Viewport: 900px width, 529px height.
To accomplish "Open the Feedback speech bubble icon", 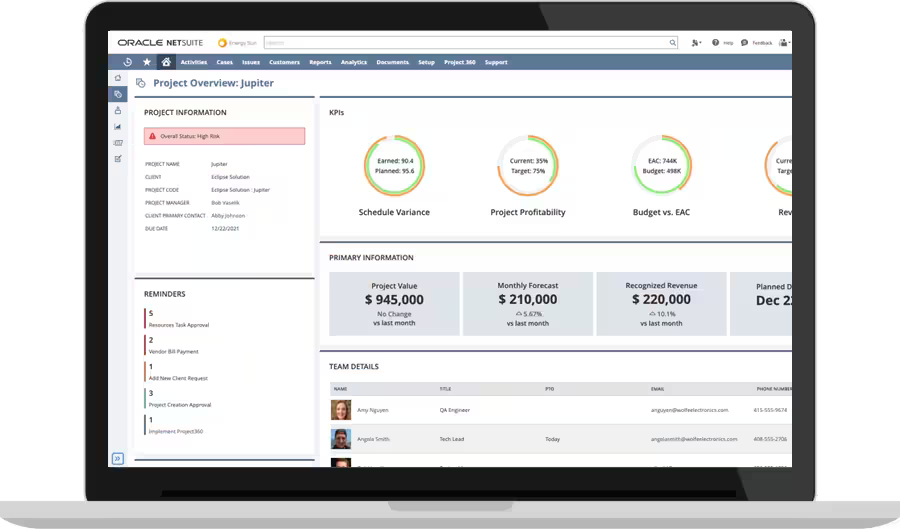I will pyautogui.click(x=745, y=43).
